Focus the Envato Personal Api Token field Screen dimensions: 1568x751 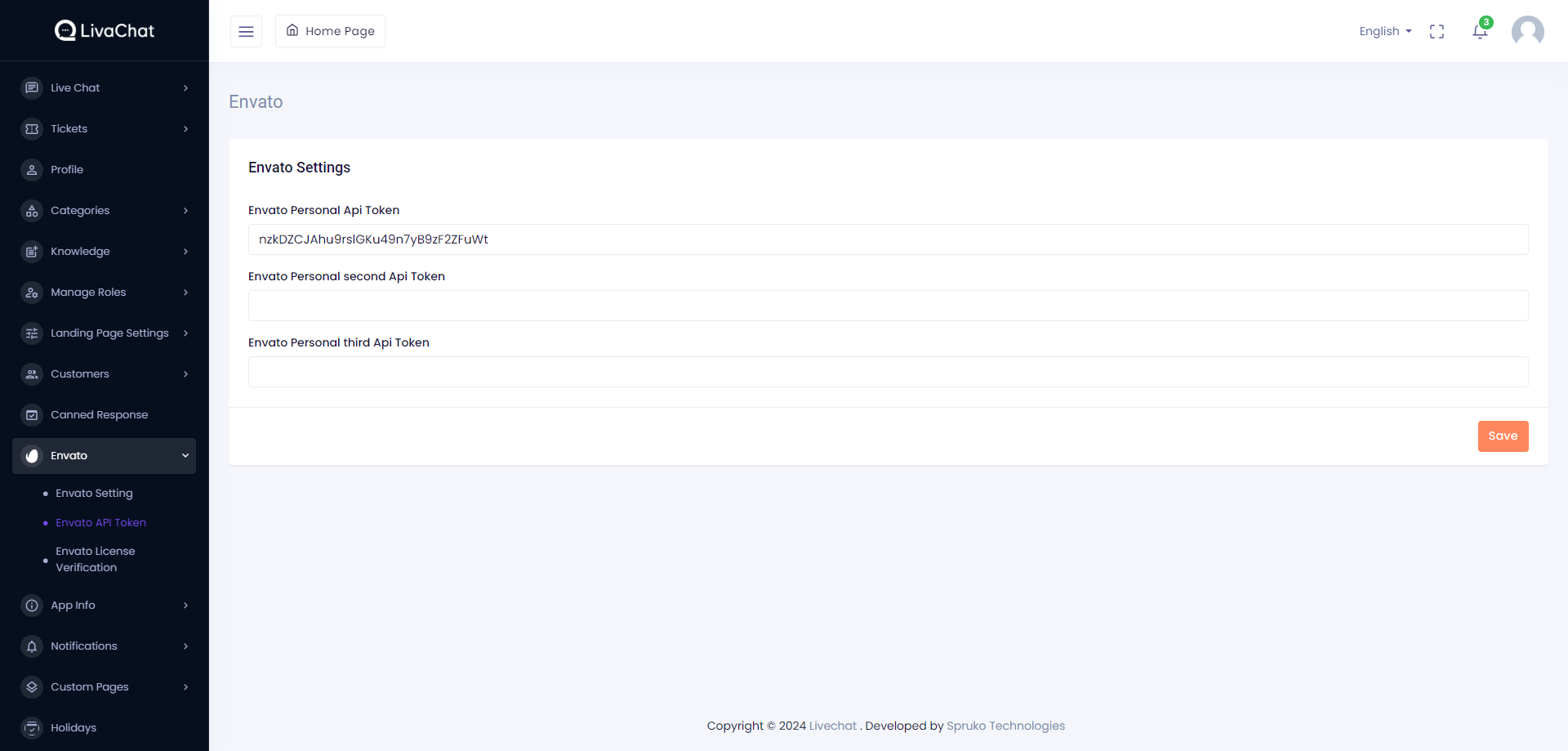tap(889, 239)
